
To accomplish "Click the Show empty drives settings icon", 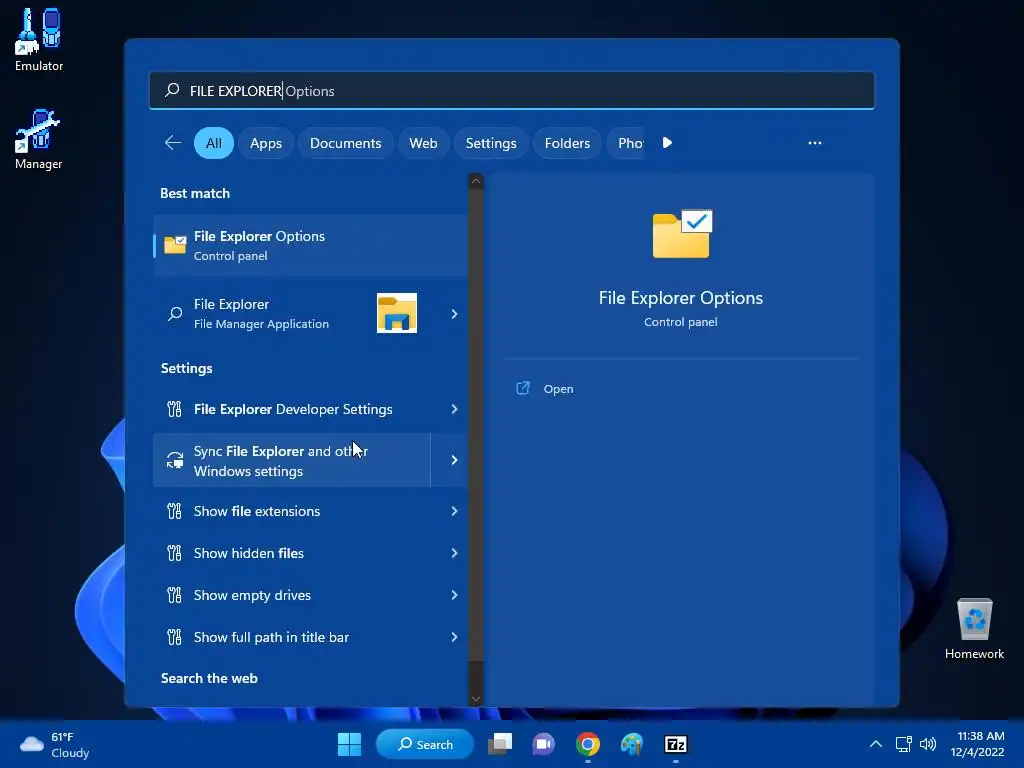I will point(174,595).
